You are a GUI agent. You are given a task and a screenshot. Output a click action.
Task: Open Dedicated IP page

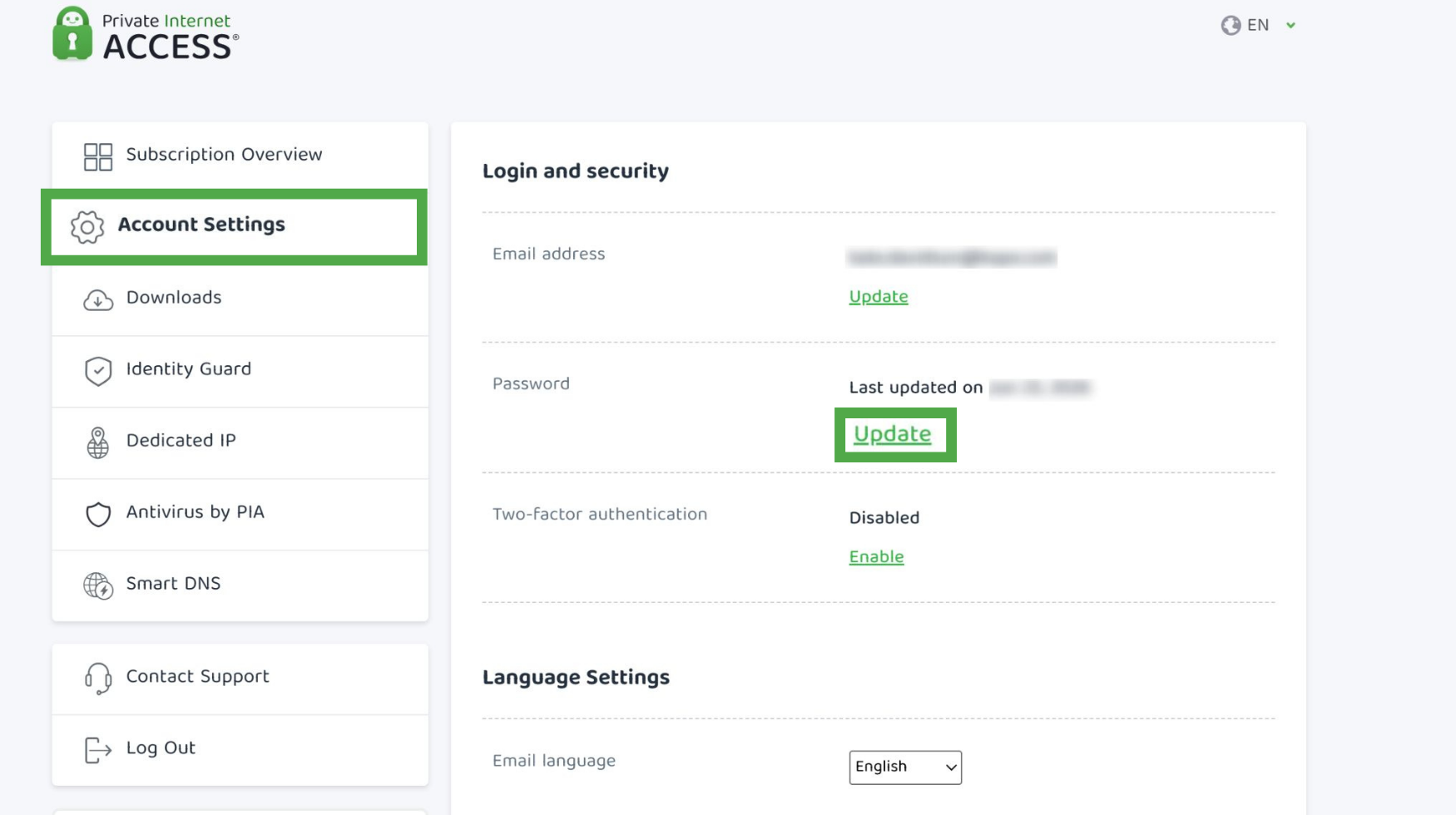240,442
